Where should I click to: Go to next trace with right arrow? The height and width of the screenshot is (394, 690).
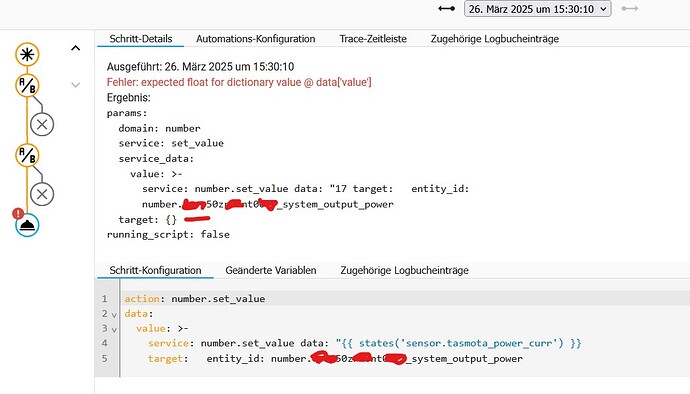click(630, 8)
